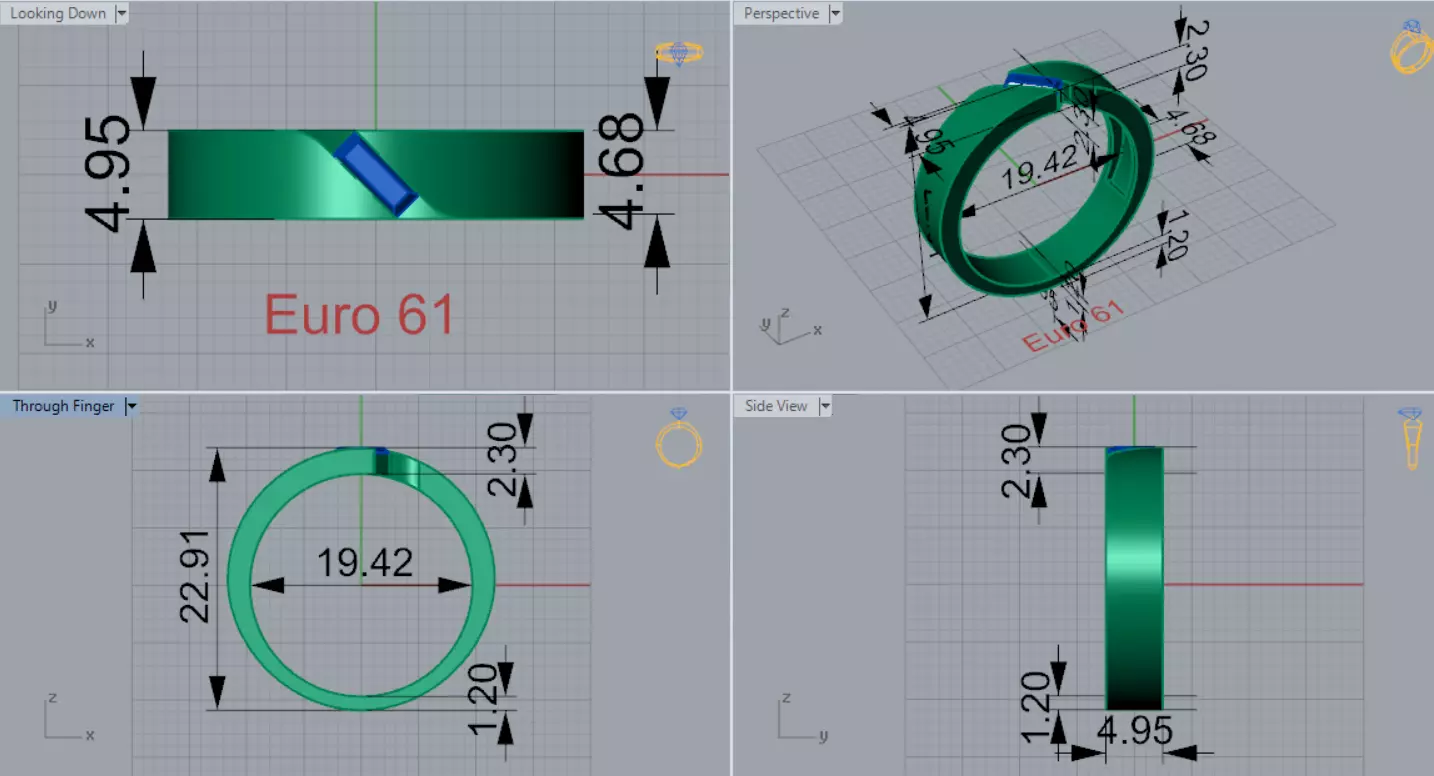Activate the Through Finger viewport title

[x=63, y=406]
